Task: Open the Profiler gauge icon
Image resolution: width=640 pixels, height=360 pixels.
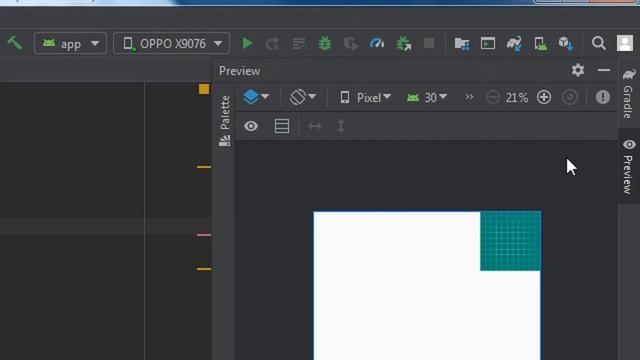Action: [376, 43]
